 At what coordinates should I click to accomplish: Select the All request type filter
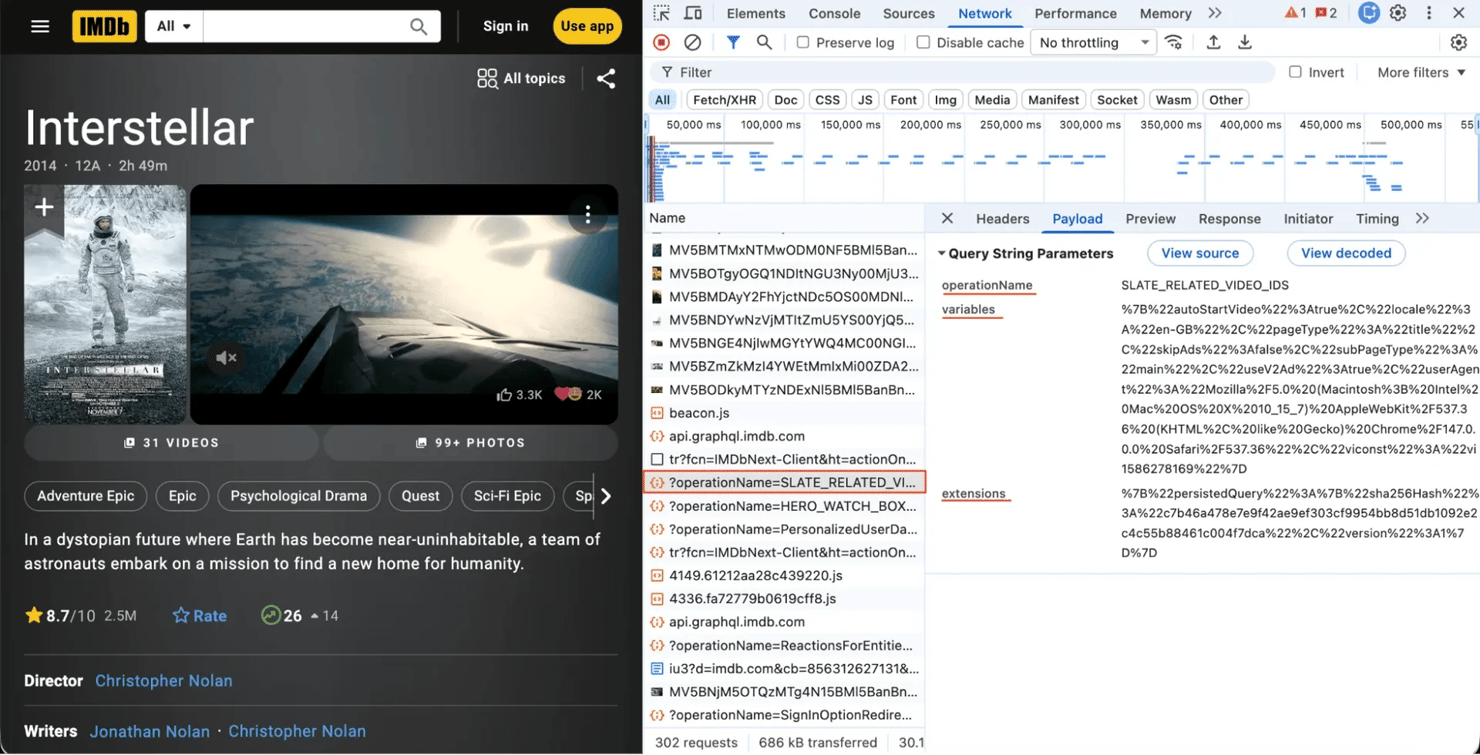pyautogui.click(x=662, y=100)
